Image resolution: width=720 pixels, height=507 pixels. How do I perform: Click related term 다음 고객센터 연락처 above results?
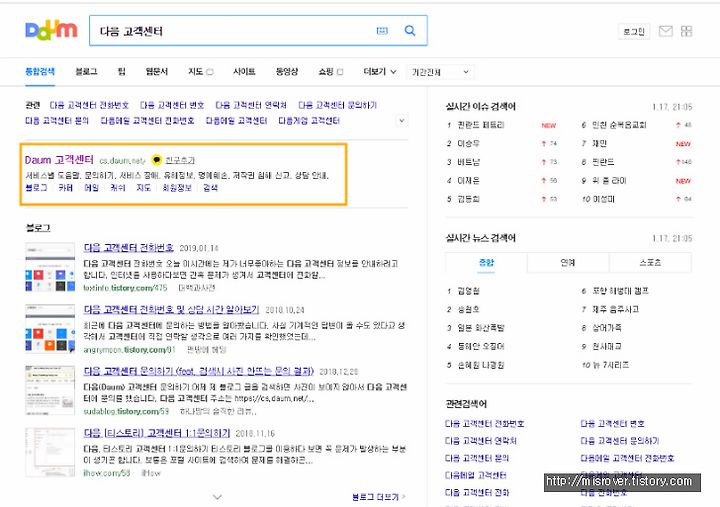pos(251,105)
